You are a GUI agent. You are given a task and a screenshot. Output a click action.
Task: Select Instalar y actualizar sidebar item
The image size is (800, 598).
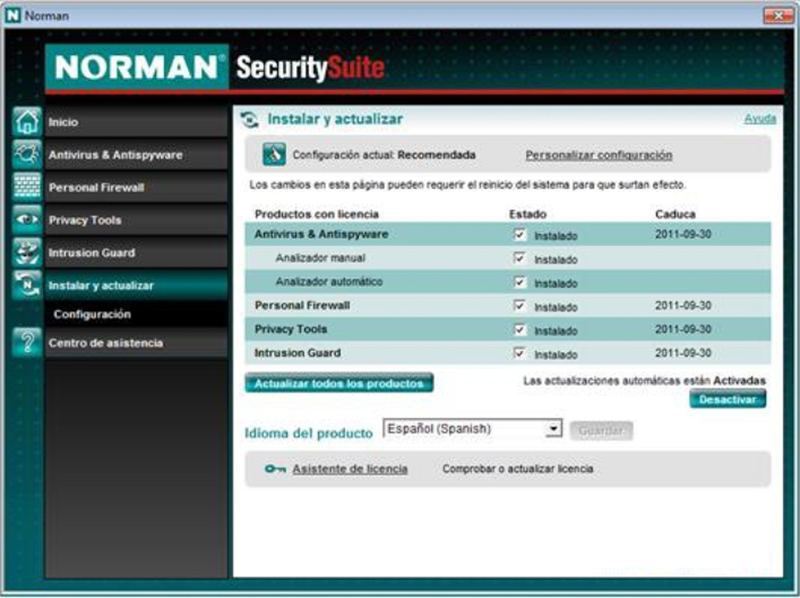136,285
